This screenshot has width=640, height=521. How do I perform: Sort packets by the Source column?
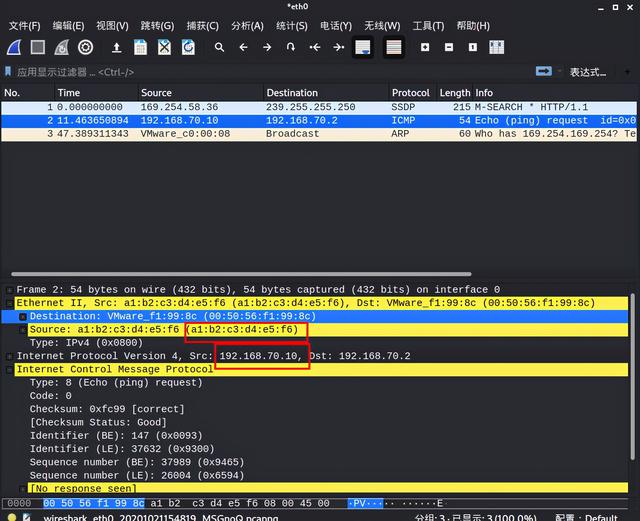[201, 93]
